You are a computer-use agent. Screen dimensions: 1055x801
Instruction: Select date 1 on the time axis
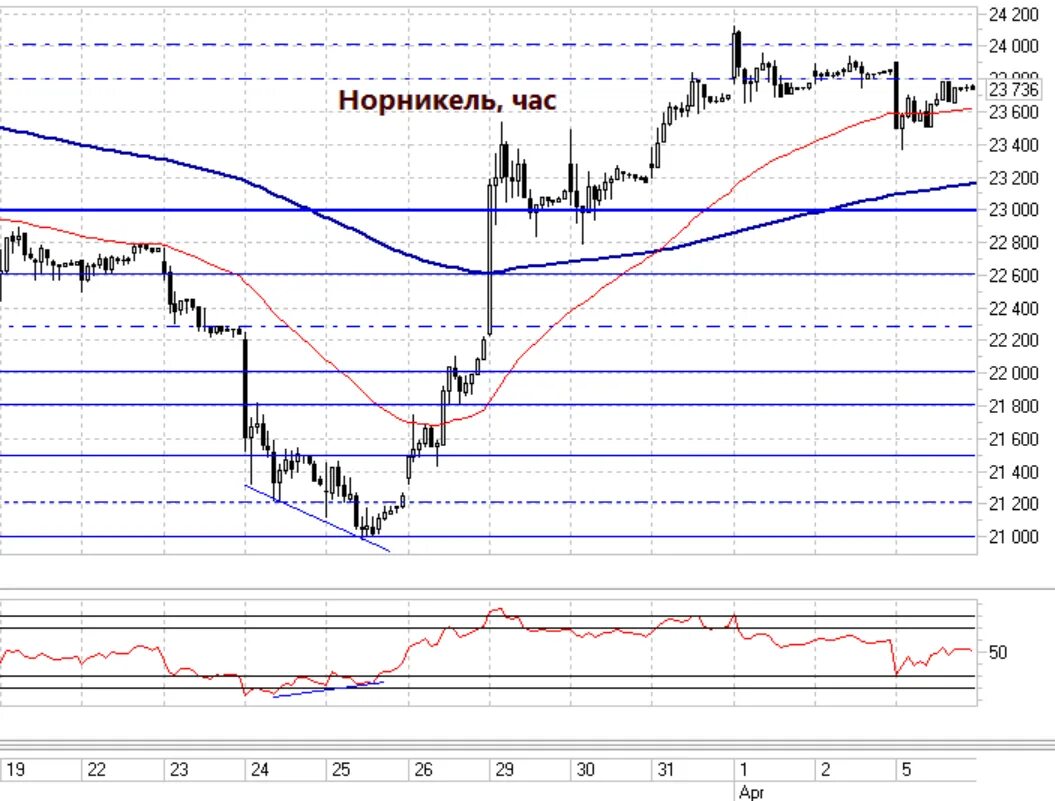click(x=743, y=769)
